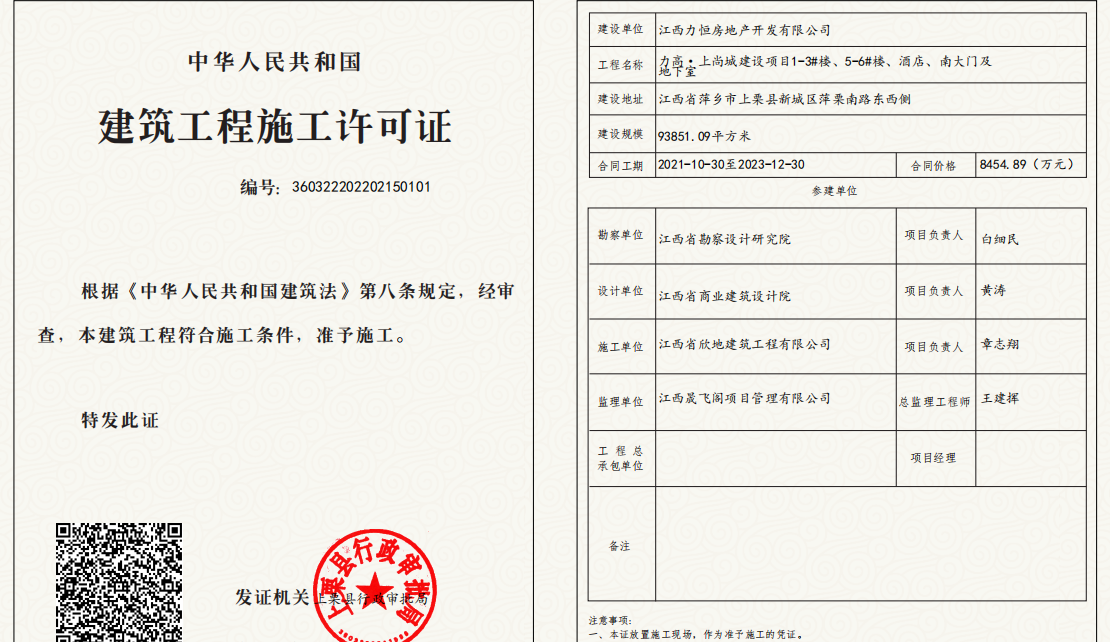Click the '建设规模' row label

click(x=621, y=134)
